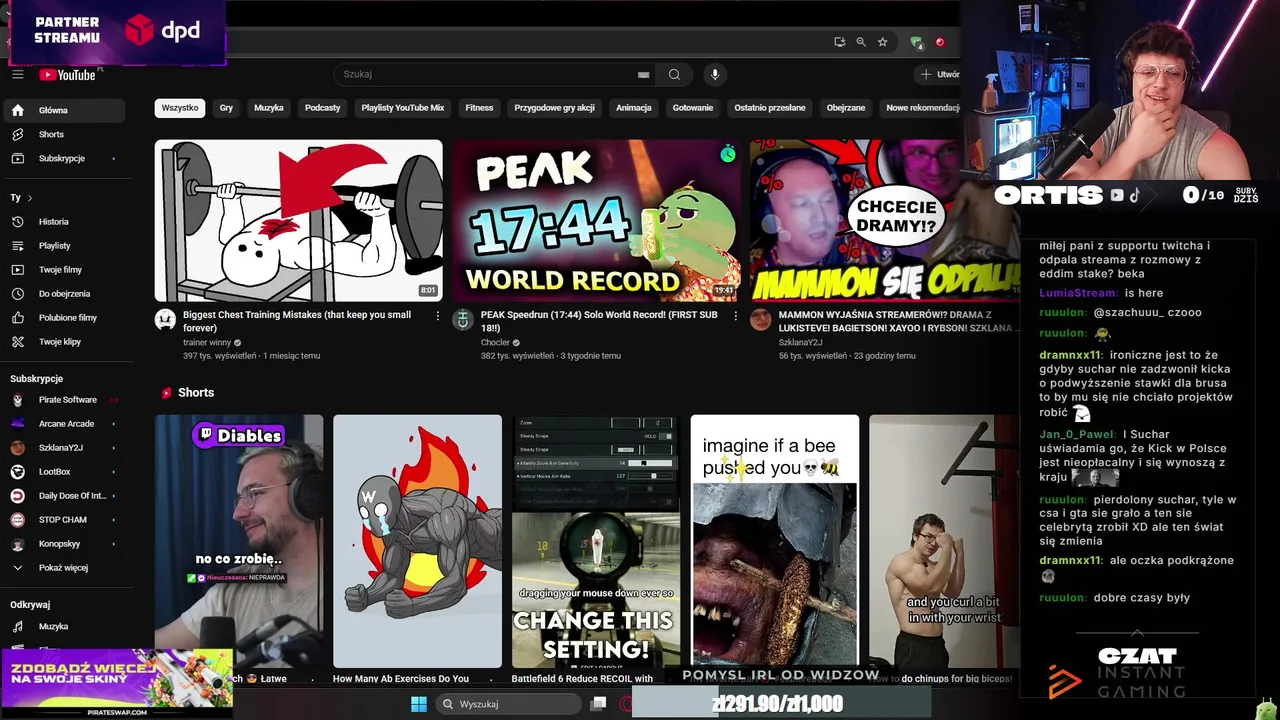Select the Gry filter chip

click(x=226, y=108)
